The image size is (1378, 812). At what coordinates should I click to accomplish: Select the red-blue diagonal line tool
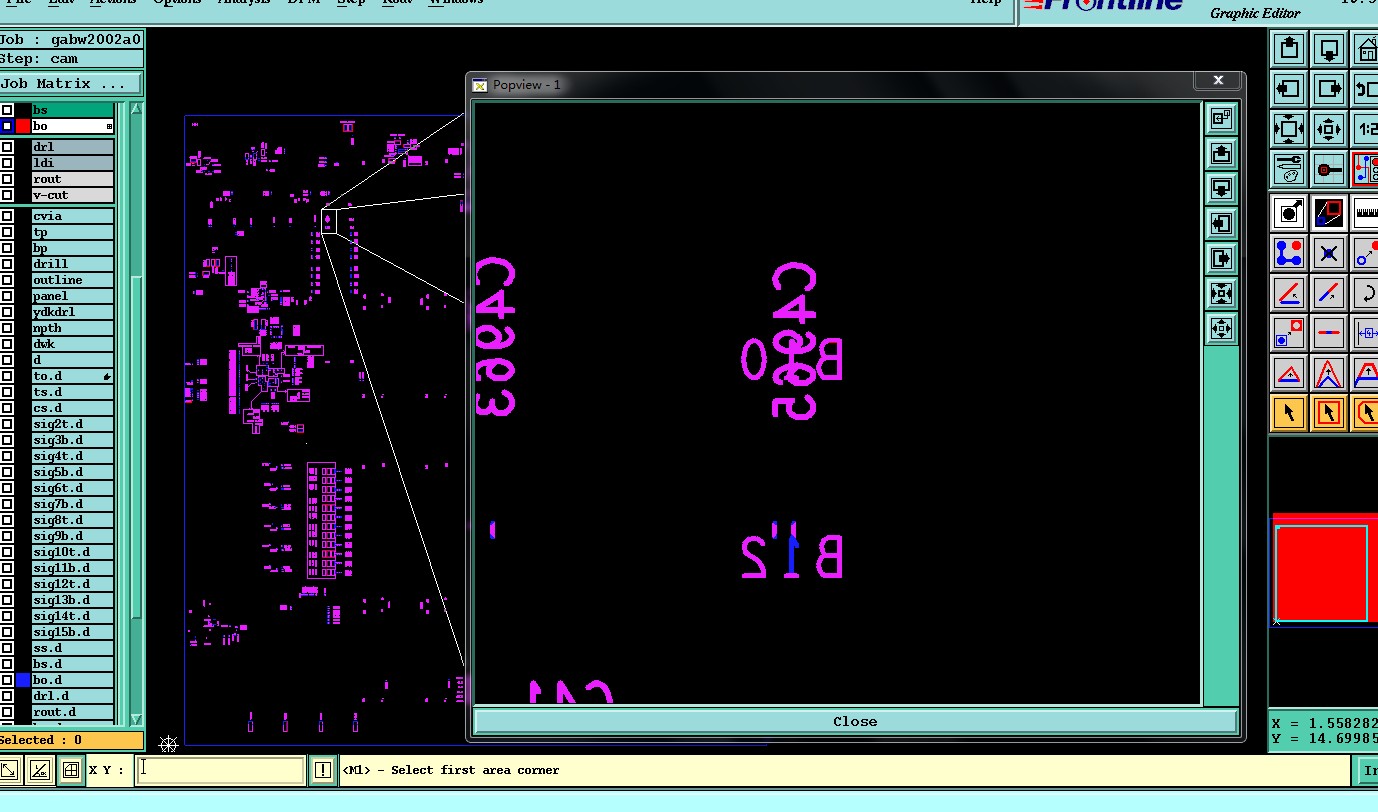click(x=1329, y=293)
